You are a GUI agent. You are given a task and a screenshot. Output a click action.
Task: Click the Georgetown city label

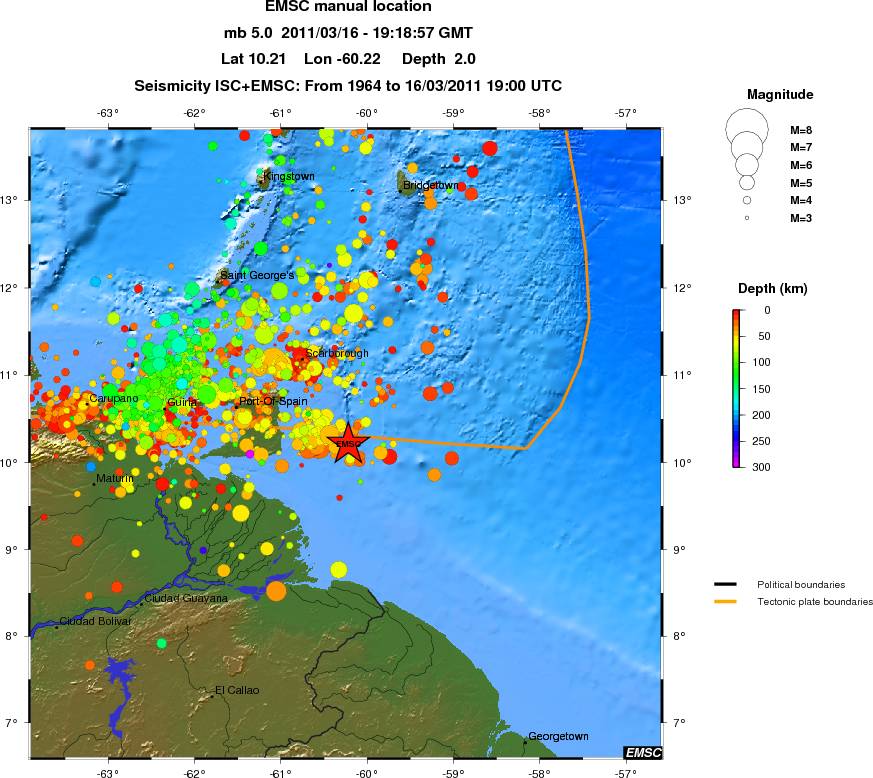point(558,737)
